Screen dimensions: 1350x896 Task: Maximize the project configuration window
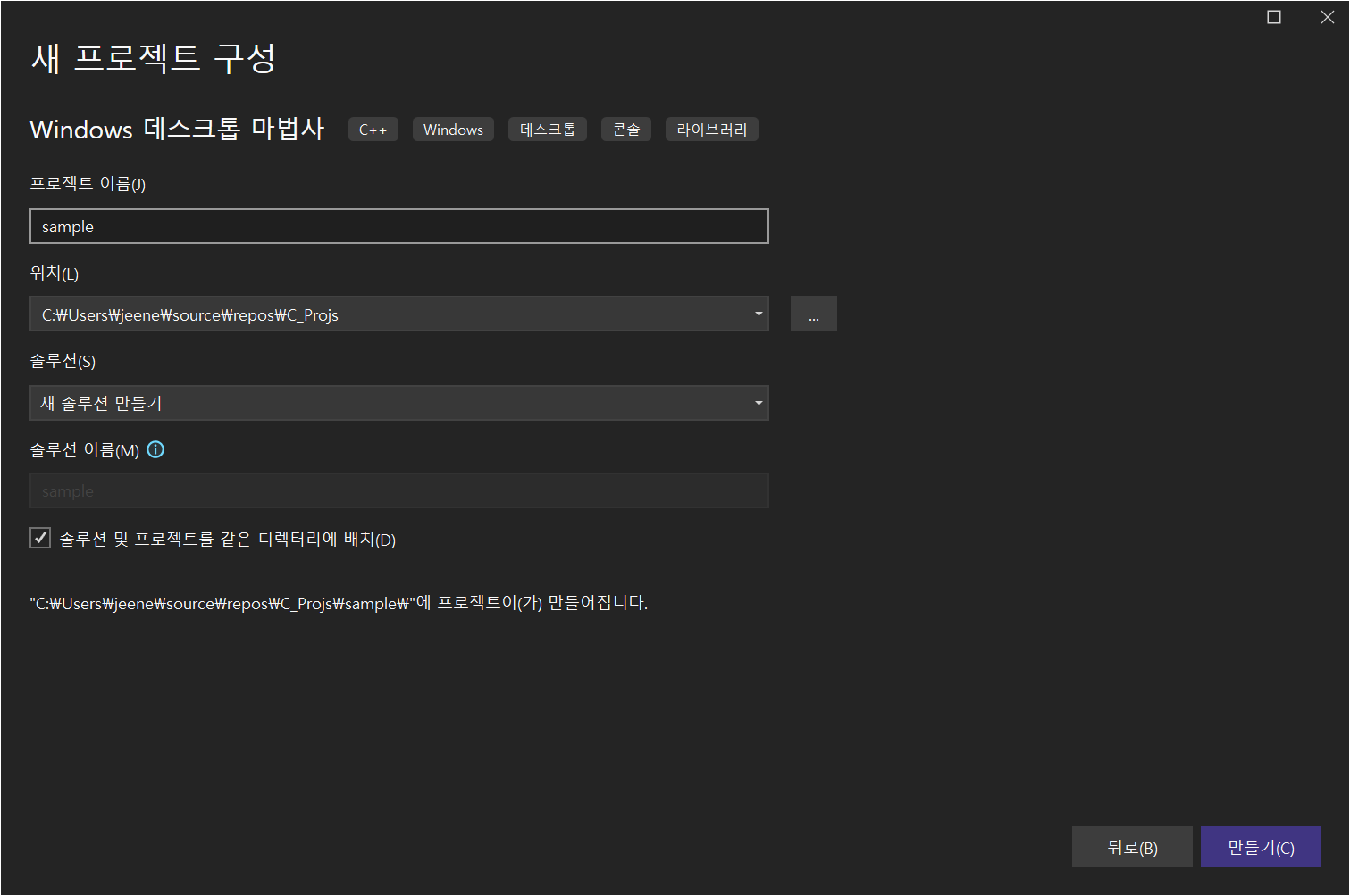pyautogui.click(x=1274, y=17)
